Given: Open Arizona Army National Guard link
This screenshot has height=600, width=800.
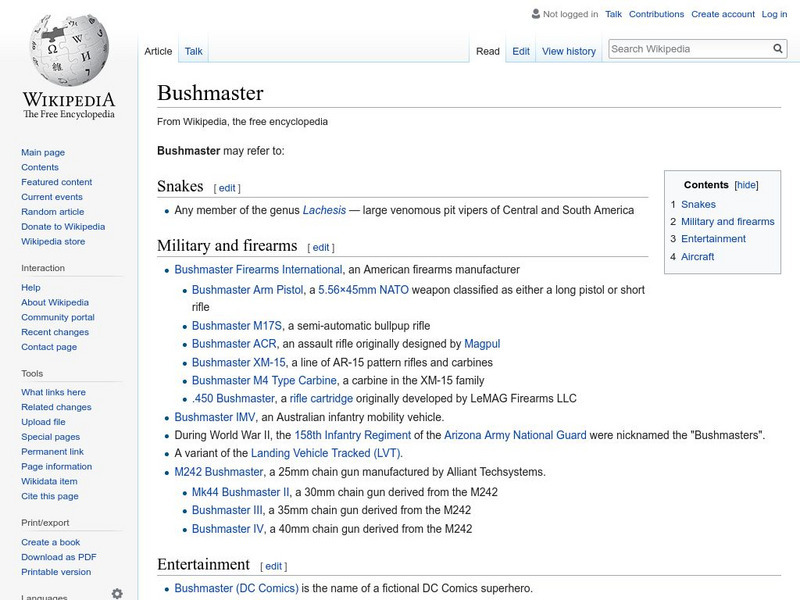Looking at the screenshot, I should (x=515, y=435).
